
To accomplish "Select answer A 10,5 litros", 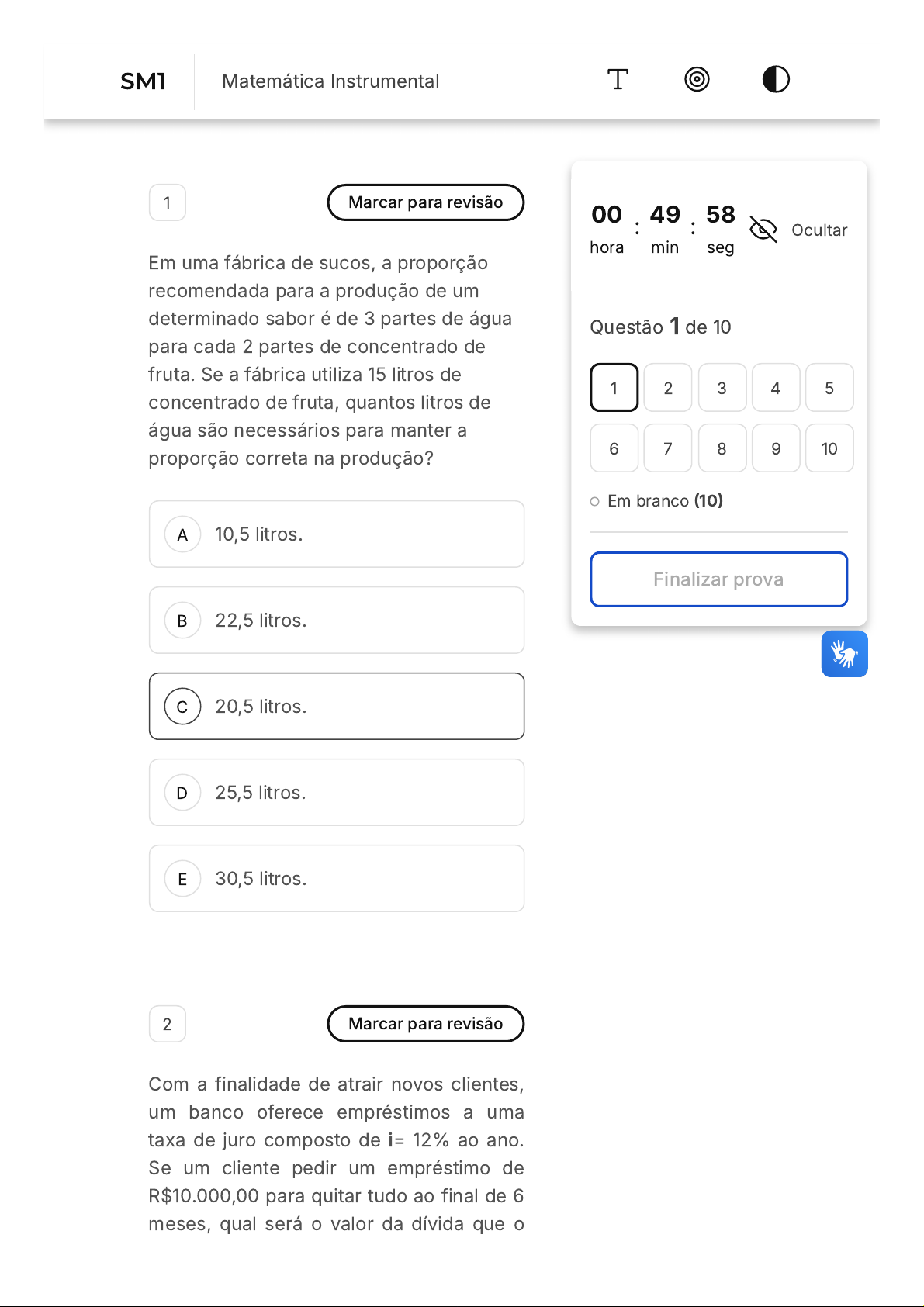I will pyautogui.click(x=337, y=534).
